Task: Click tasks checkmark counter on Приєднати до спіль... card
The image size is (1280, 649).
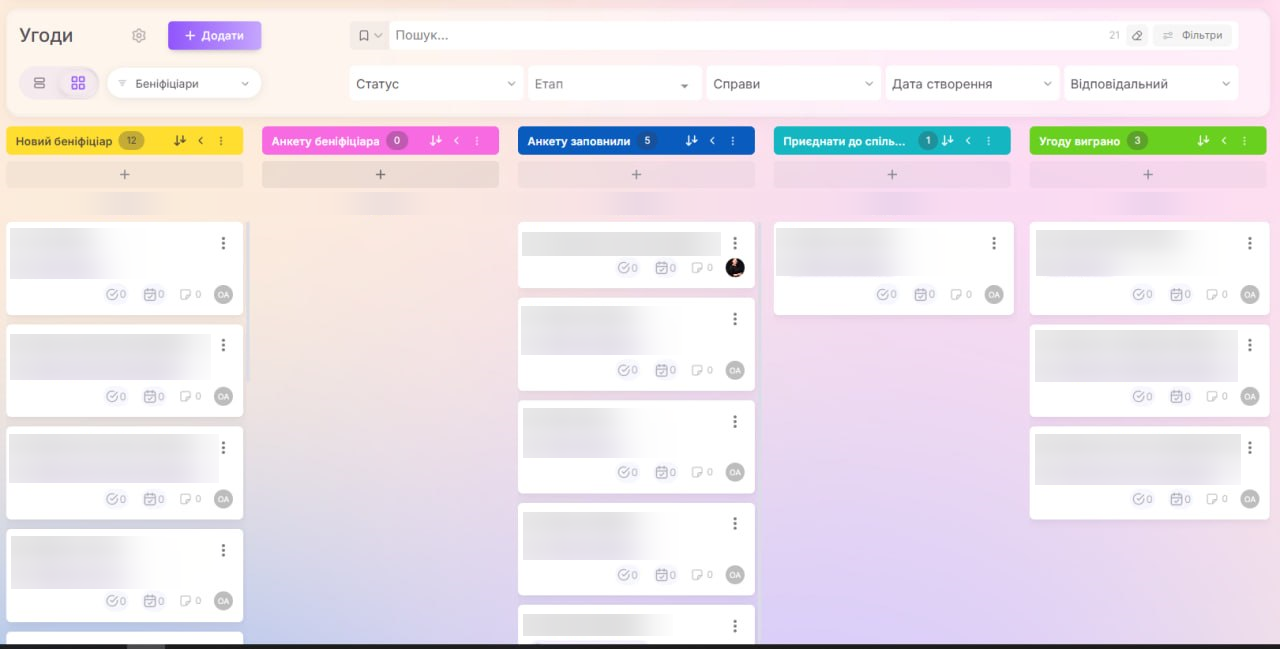Action: (x=886, y=294)
